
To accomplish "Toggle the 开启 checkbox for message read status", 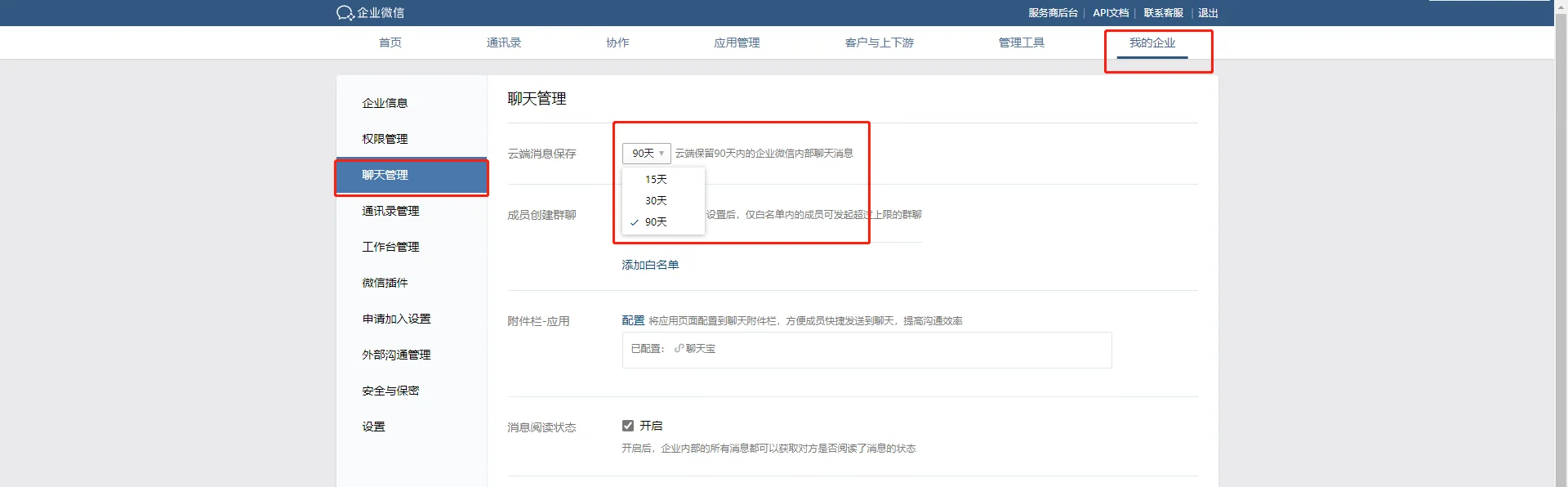I will pos(628,426).
